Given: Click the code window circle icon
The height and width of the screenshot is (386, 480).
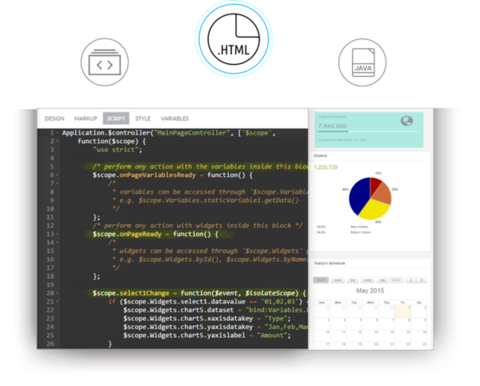Looking at the screenshot, I should click(x=105, y=62).
